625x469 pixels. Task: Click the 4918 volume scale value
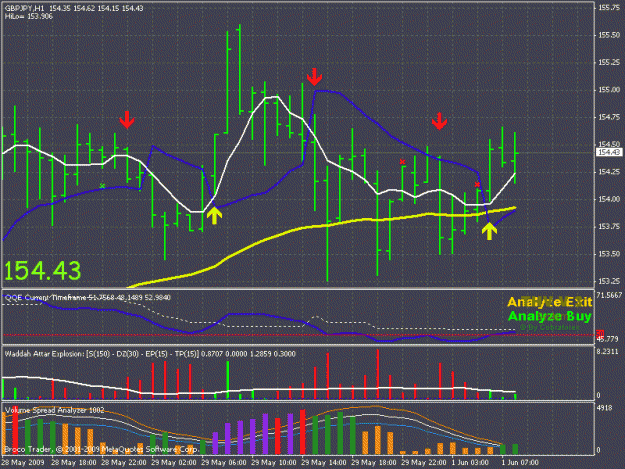[604, 408]
